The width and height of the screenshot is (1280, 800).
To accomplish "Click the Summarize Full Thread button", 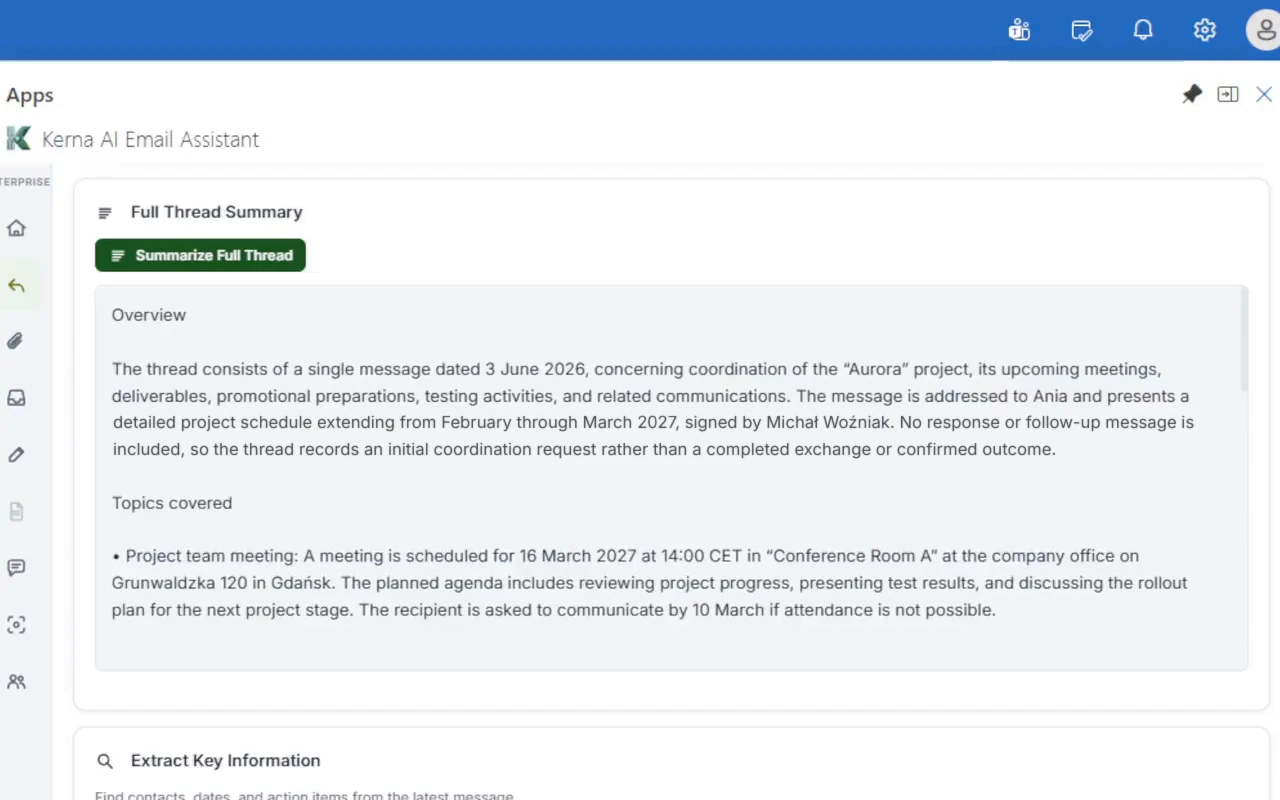I will click(200, 255).
